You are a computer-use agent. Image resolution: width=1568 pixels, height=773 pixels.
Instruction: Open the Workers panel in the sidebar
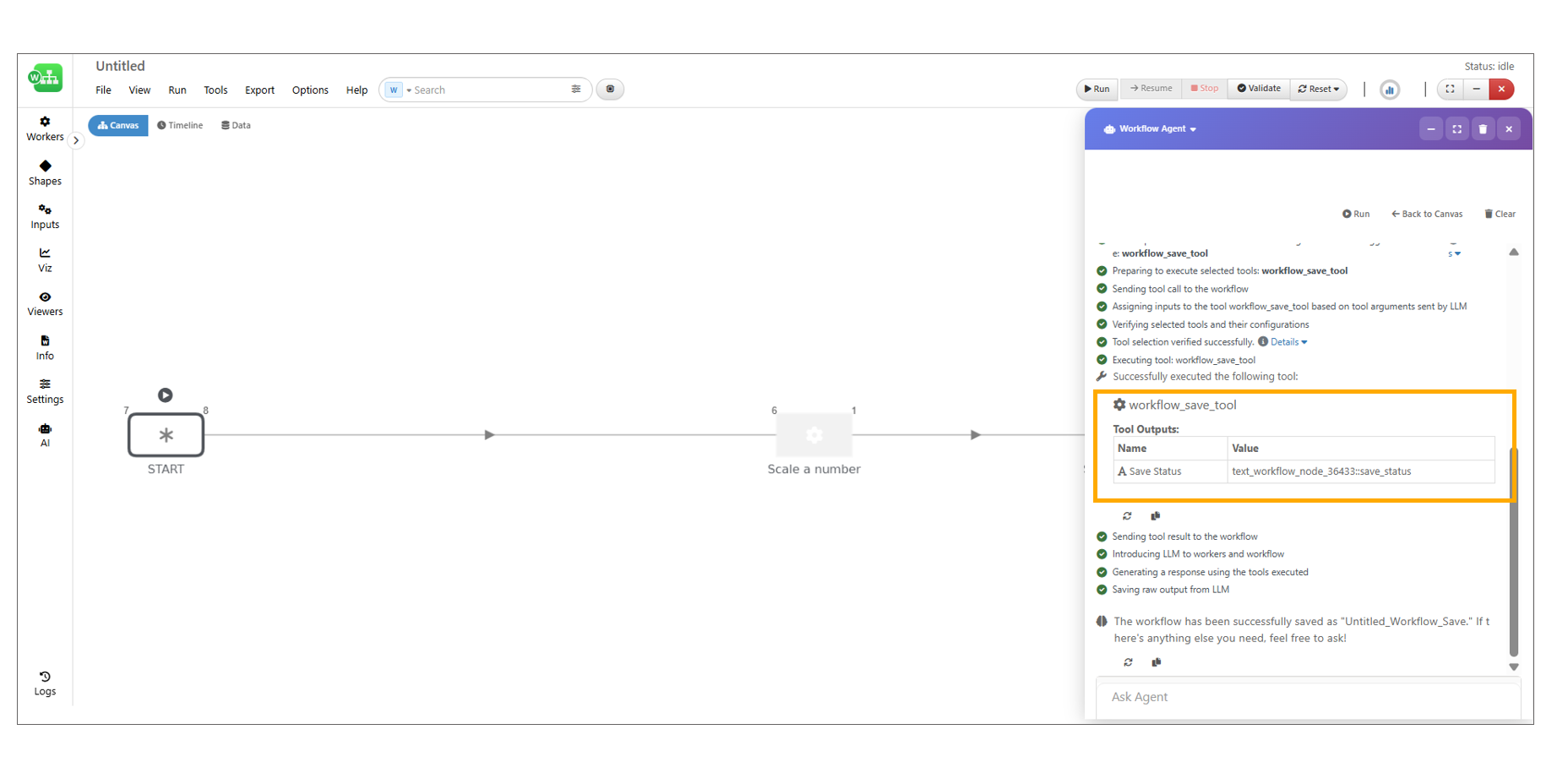click(45, 128)
